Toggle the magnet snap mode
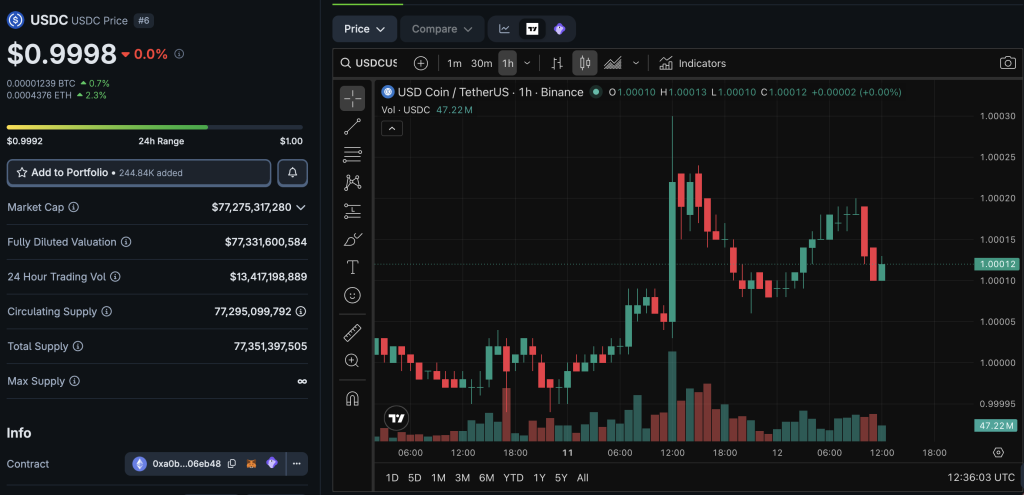This screenshot has height=495, width=1024. (x=352, y=398)
